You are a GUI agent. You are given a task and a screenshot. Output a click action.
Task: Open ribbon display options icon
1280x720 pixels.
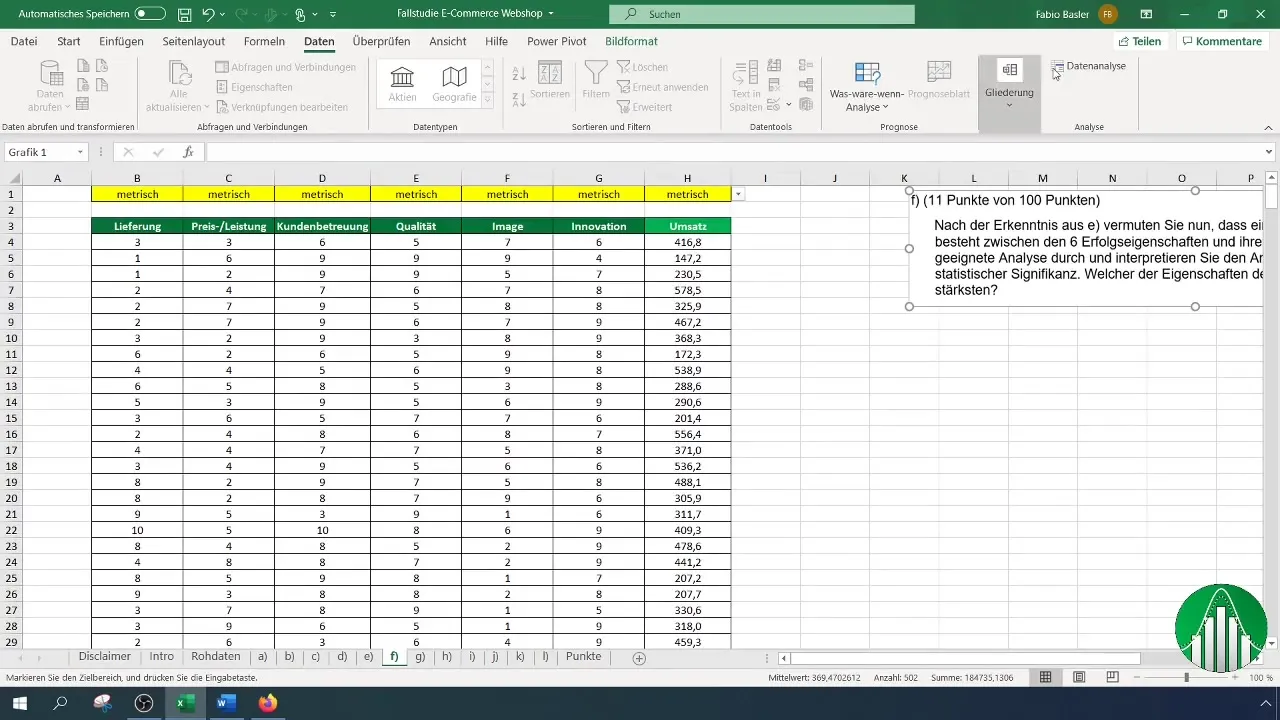pos(1146,15)
